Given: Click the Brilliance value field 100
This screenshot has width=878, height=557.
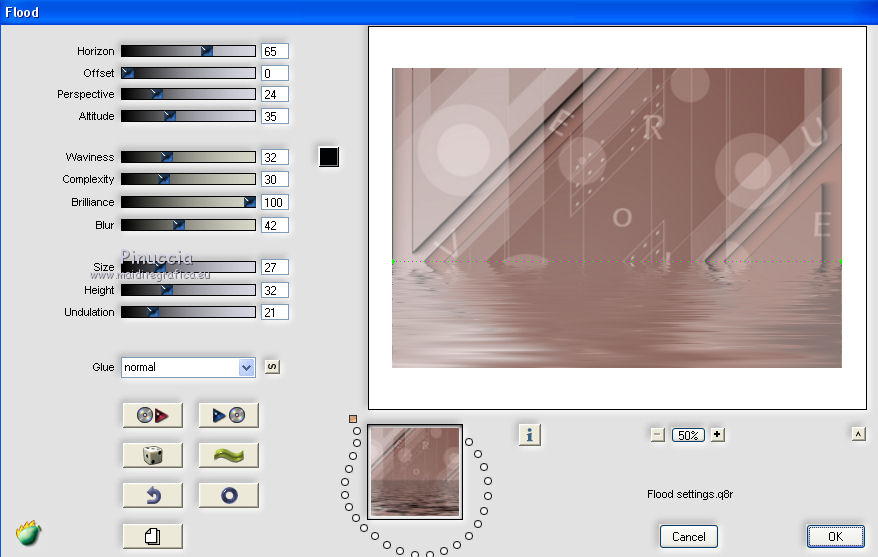Looking at the screenshot, I should [275, 202].
